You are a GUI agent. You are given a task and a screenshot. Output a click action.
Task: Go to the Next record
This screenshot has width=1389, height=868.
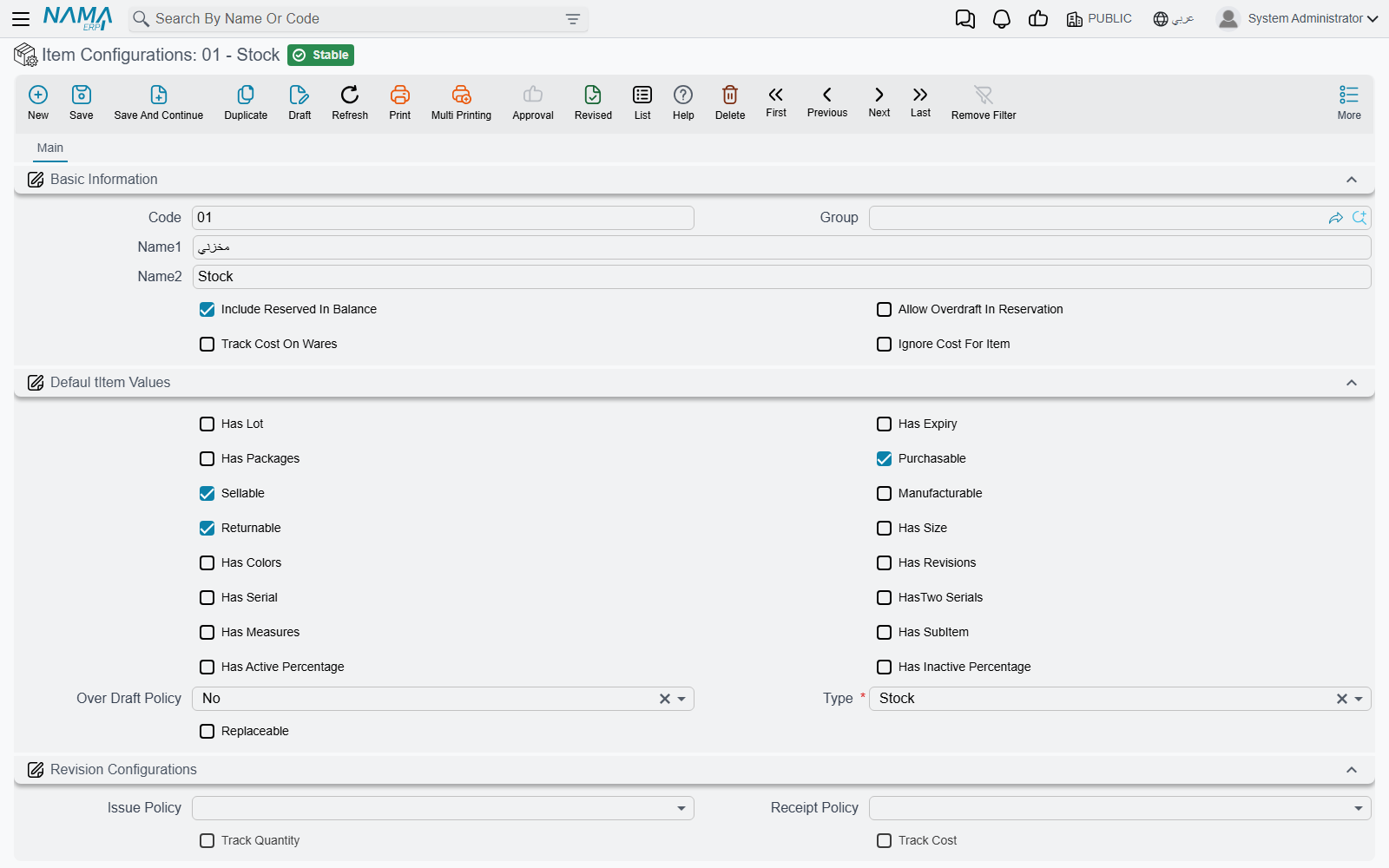879,102
